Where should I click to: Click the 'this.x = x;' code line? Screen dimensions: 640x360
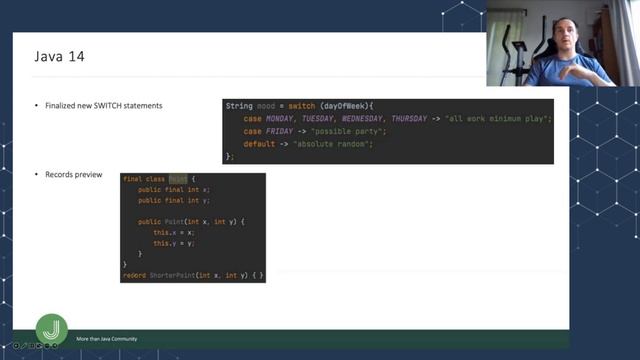coord(174,233)
